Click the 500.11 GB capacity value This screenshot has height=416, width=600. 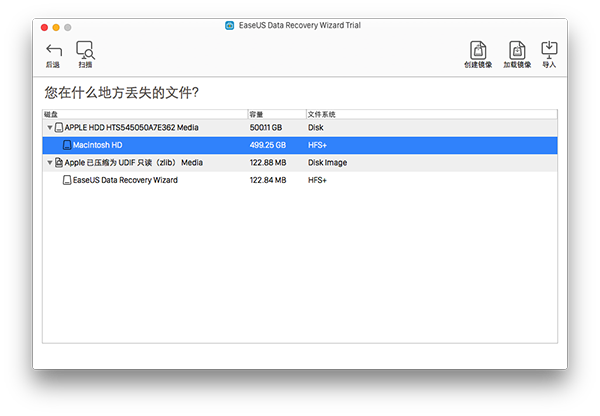pyautogui.click(x=266, y=127)
